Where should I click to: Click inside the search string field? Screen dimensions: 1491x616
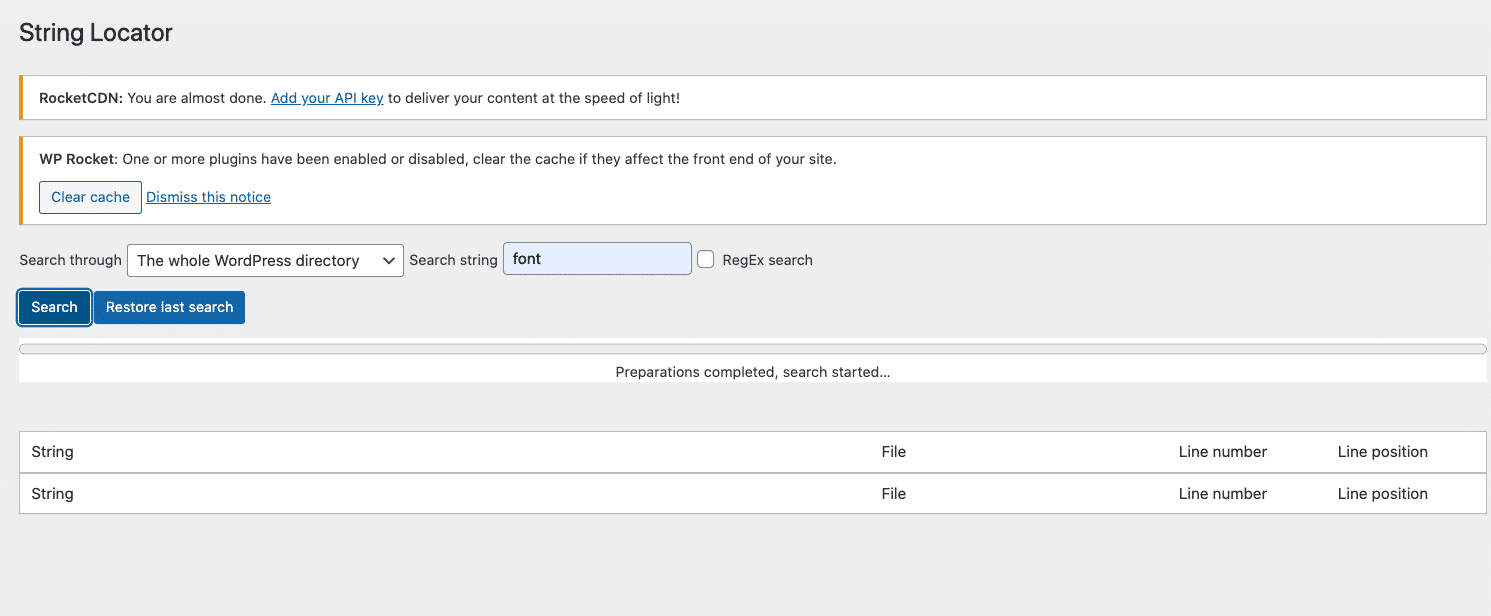(597, 258)
